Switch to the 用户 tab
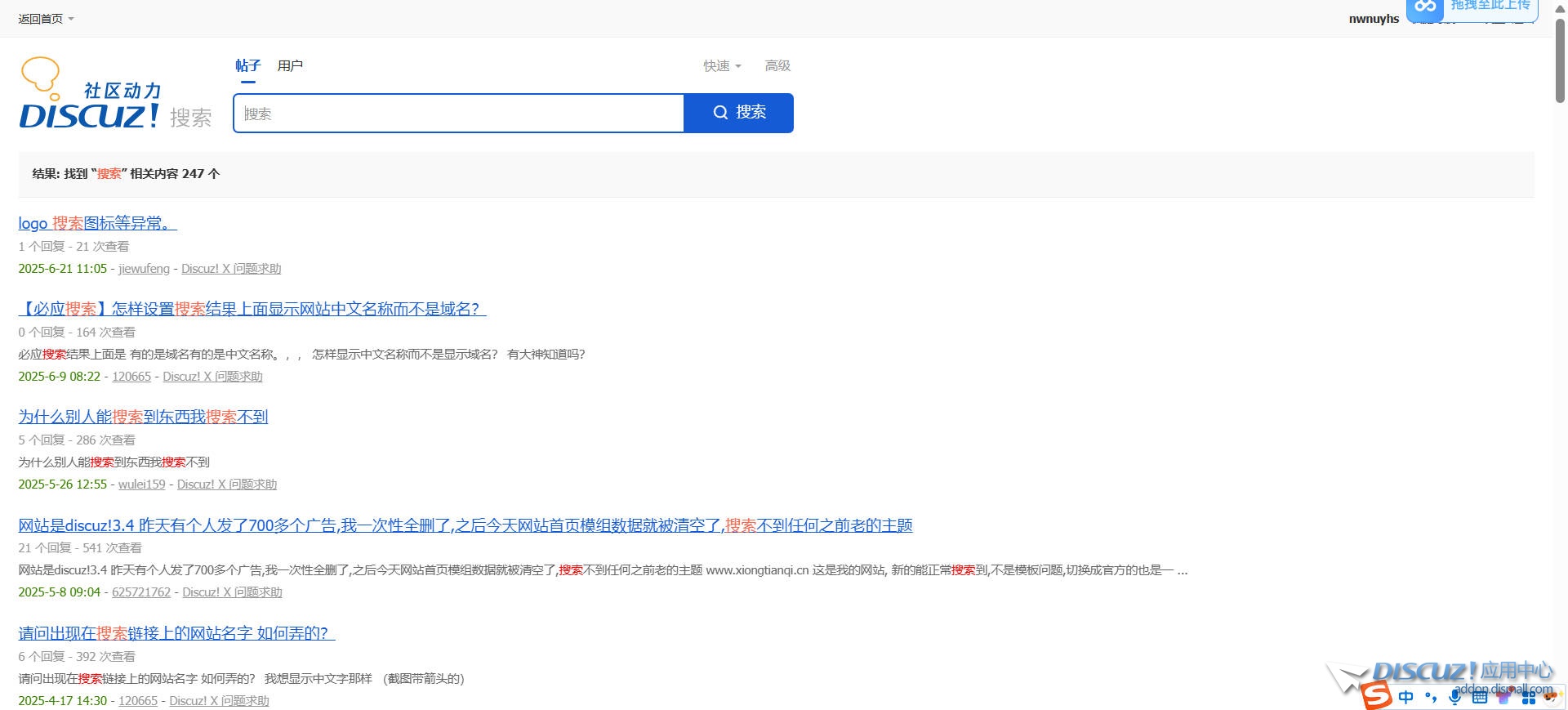1568x710 pixels. (x=290, y=65)
